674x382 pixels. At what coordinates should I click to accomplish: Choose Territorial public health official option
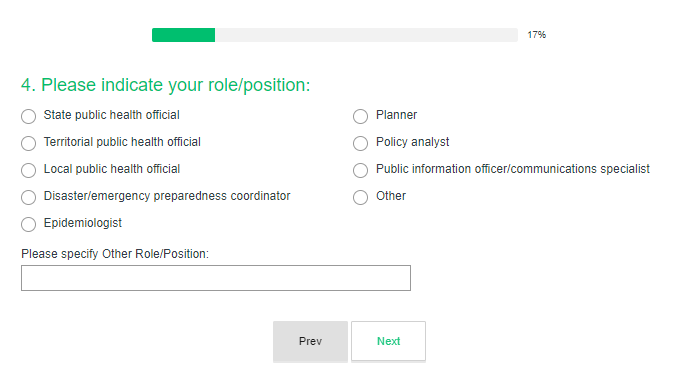point(28,143)
